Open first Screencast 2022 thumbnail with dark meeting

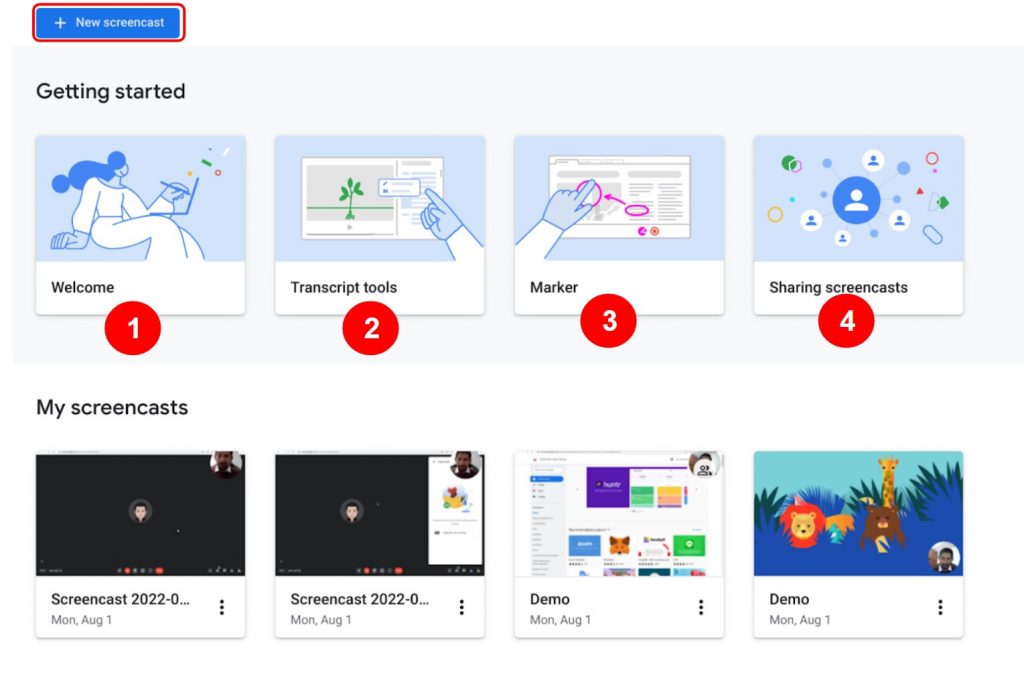pyautogui.click(x=140, y=513)
